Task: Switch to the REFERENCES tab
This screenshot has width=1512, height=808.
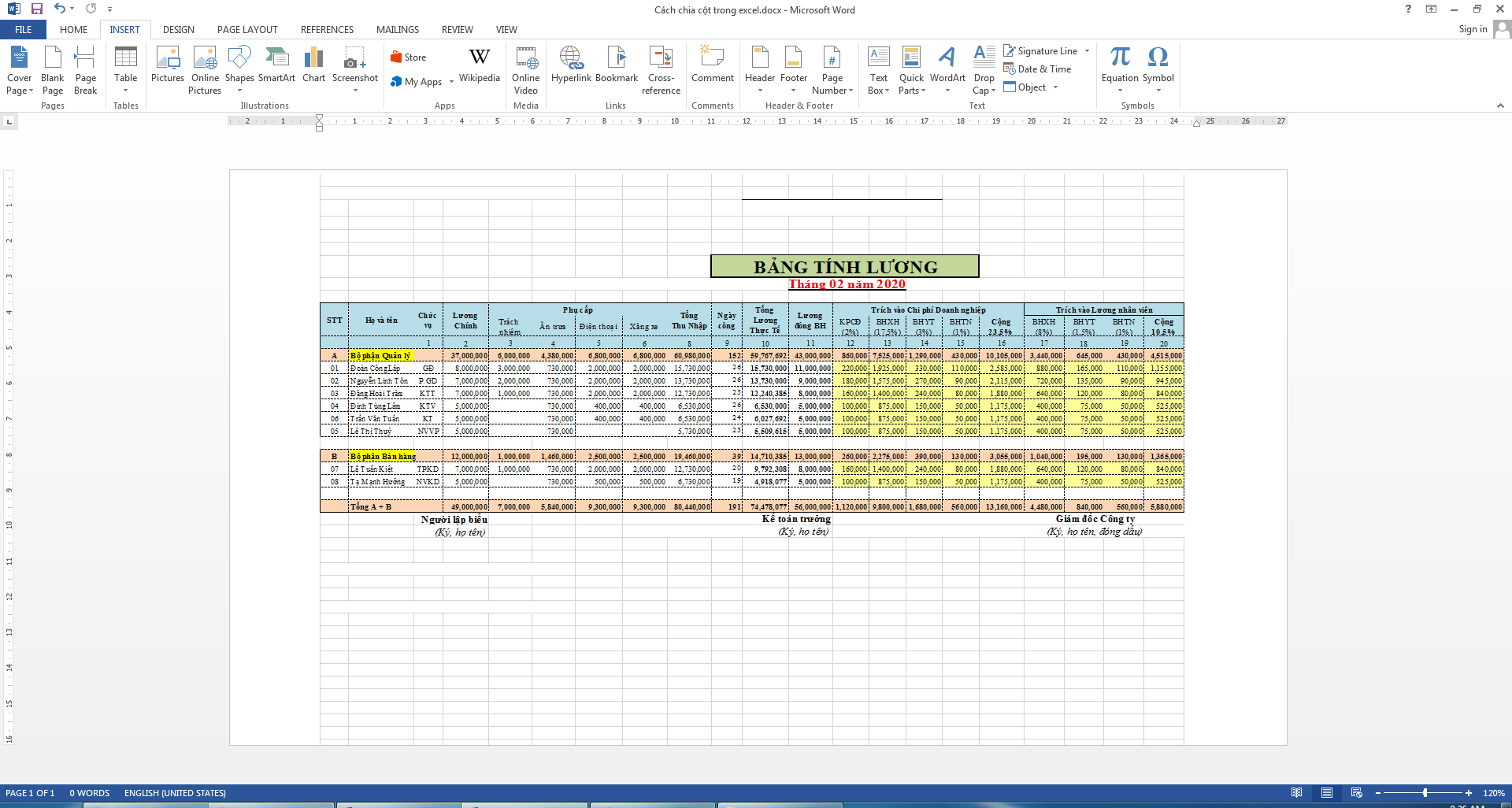Action: (327, 29)
